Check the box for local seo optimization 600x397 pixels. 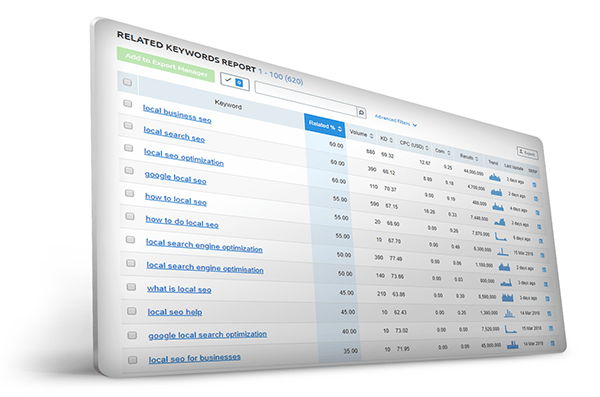click(x=129, y=148)
